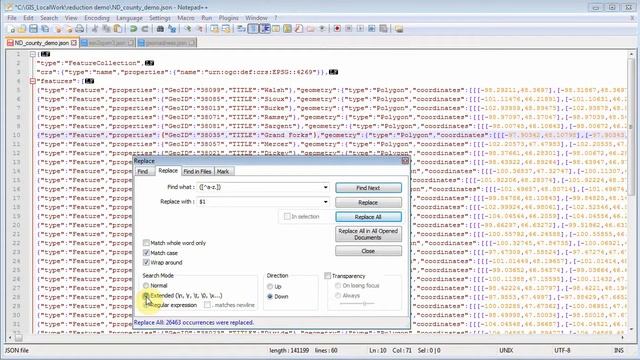Toggle the Word Wrap toolbar icon
This screenshot has width=640, height=360.
tap(241, 29)
